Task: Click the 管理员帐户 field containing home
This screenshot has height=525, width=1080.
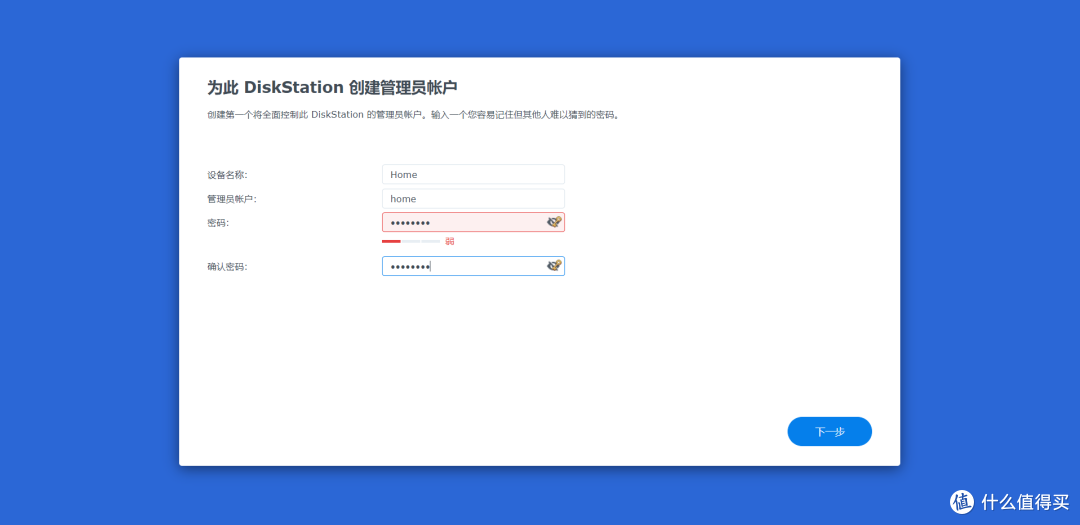Action: point(473,198)
